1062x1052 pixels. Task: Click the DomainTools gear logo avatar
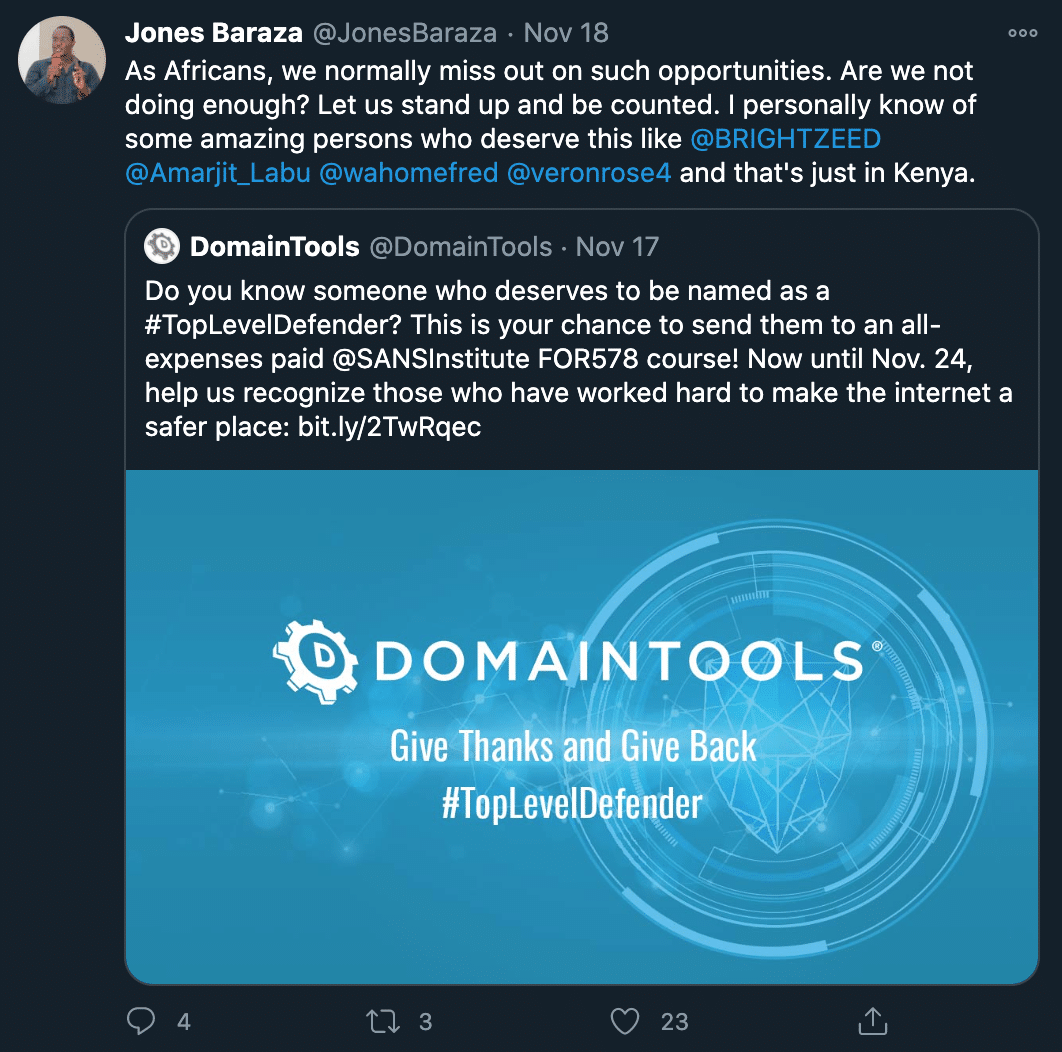click(160, 246)
